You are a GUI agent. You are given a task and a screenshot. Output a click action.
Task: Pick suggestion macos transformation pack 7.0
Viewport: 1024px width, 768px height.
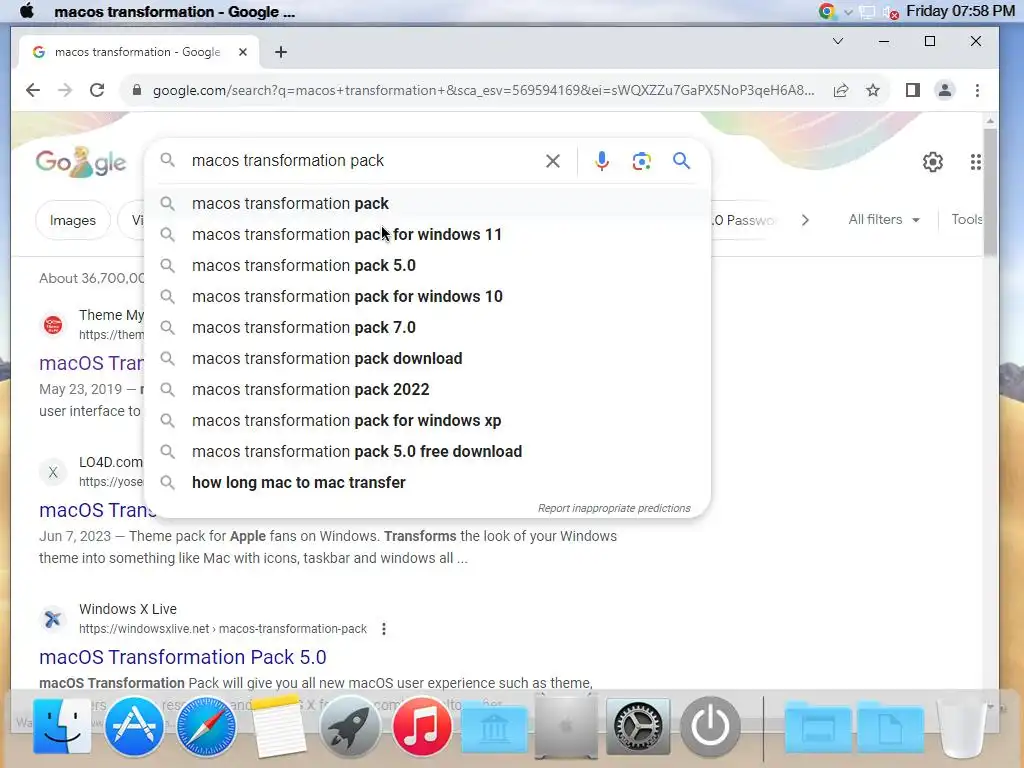tap(427, 328)
